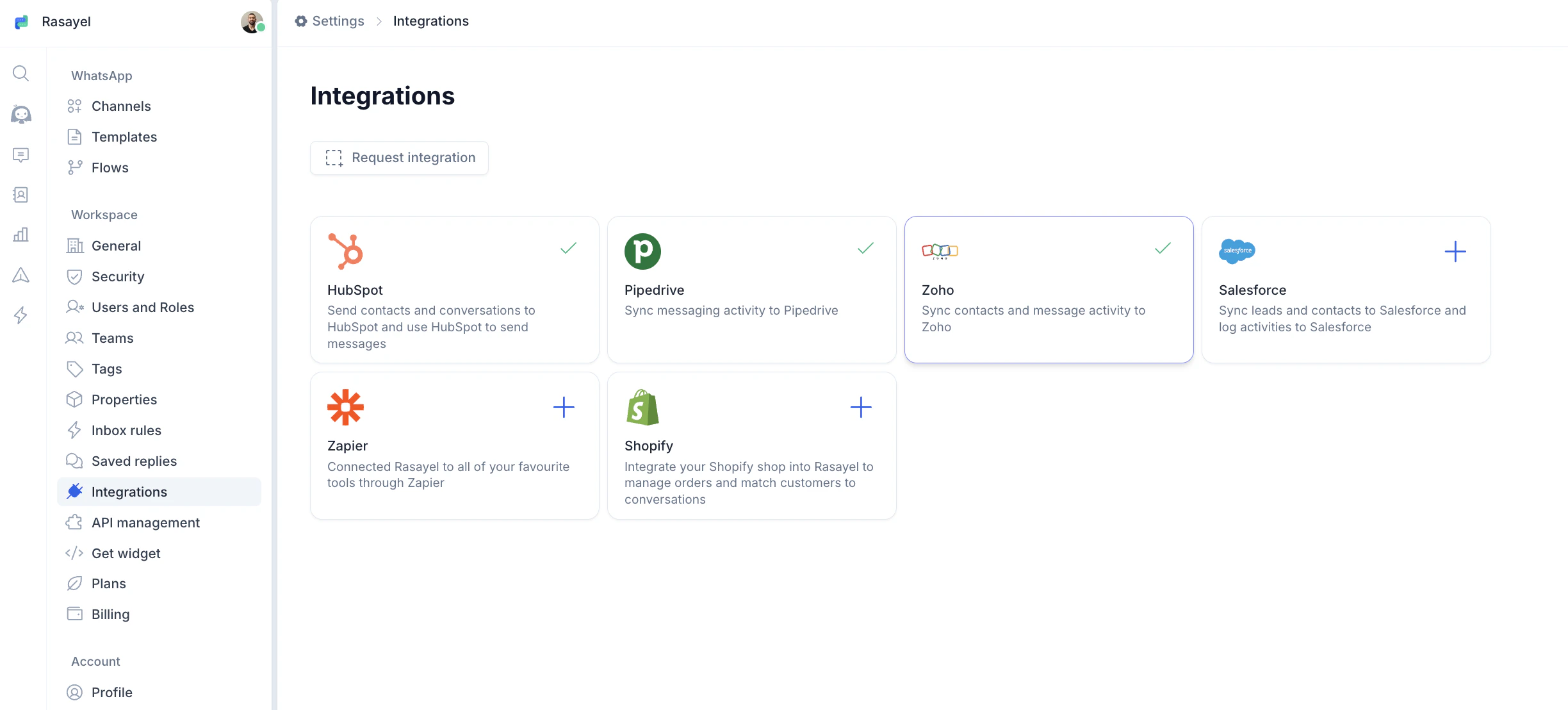Open Saved replies settings
Image resolution: width=1568 pixels, height=710 pixels.
[159, 461]
